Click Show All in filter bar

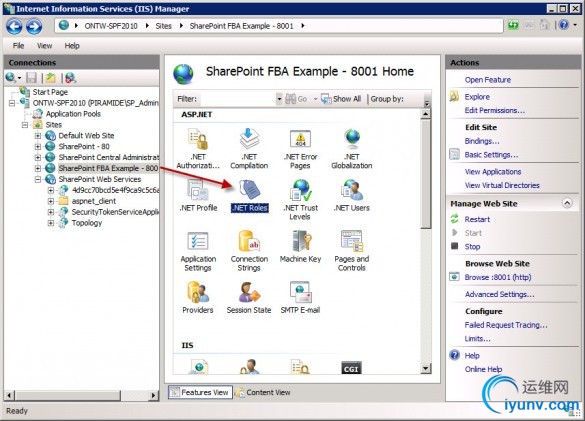(x=341, y=99)
